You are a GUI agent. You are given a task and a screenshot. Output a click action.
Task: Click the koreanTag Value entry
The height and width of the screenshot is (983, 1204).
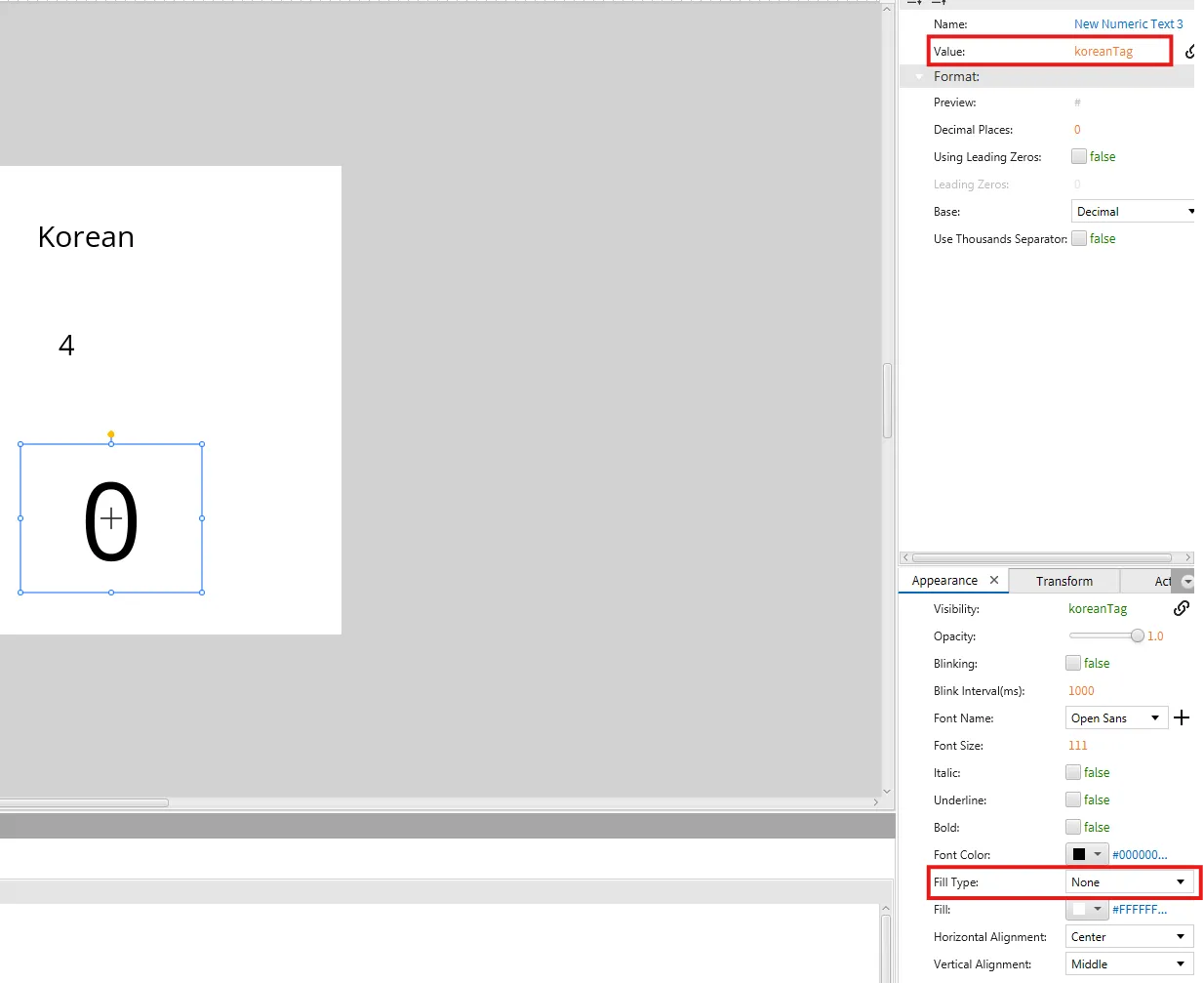[x=1104, y=52]
